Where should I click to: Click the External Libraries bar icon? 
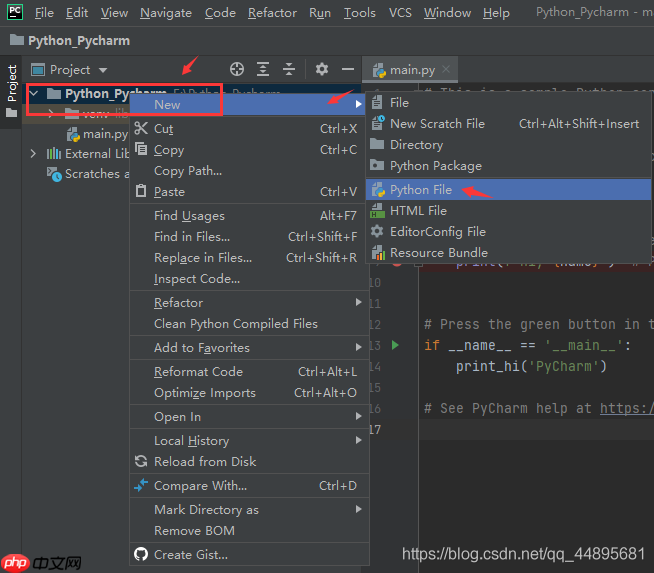[x=54, y=153]
